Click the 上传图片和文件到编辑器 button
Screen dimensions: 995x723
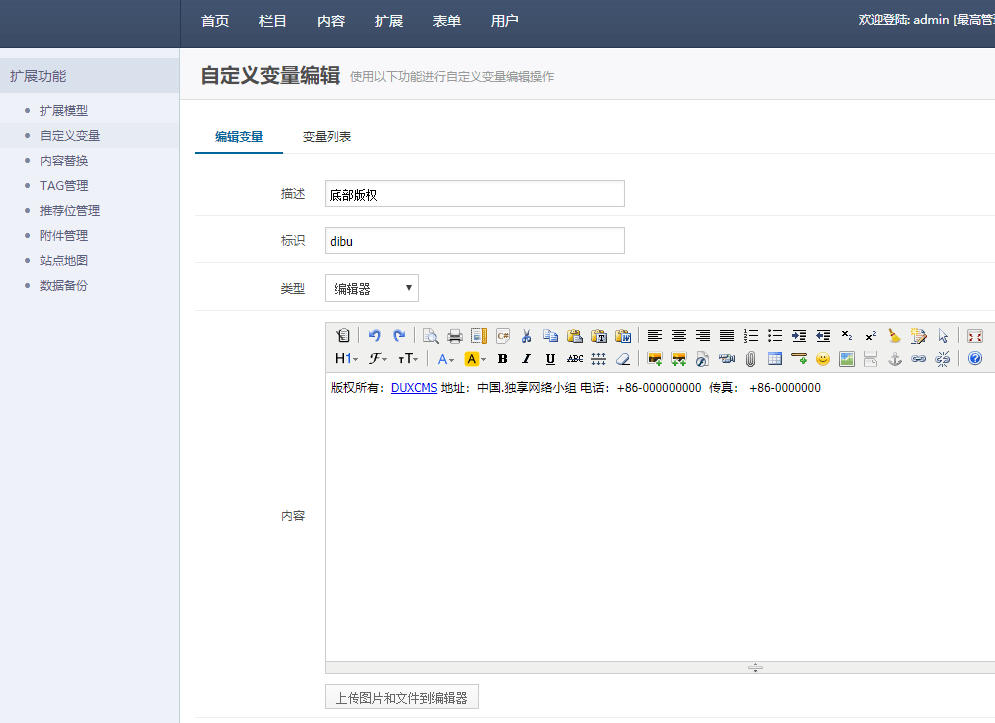[402, 697]
